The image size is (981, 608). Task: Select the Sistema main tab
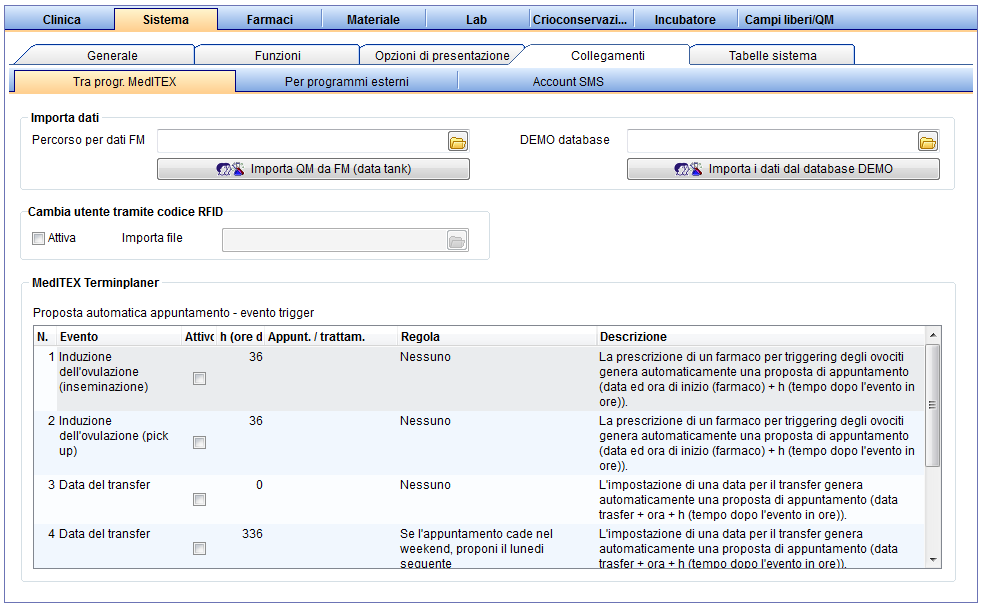[166, 19]
